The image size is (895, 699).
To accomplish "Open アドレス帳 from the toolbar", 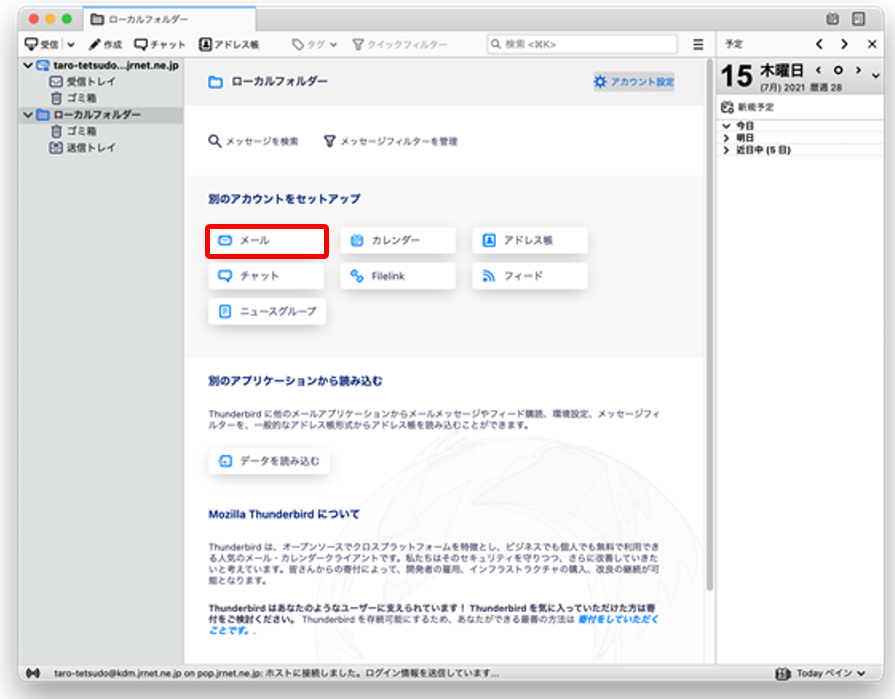I will (229, 44).
